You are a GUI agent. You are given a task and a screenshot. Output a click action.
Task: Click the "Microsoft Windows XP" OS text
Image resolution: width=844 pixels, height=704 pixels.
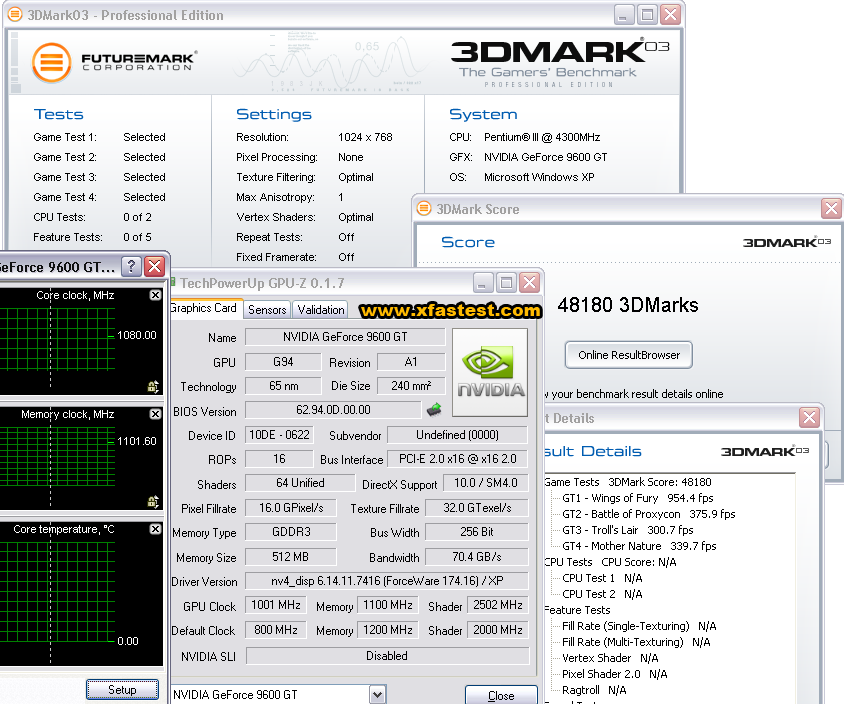(539, 177)
